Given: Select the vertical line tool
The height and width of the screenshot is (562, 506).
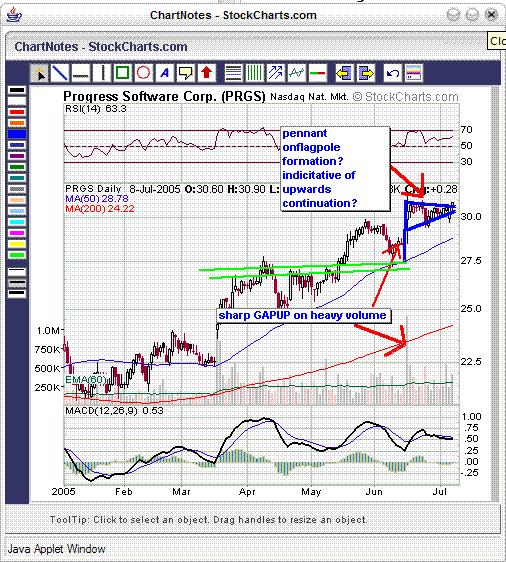Looking at the screenshot, I should click(x=102, y=73).
